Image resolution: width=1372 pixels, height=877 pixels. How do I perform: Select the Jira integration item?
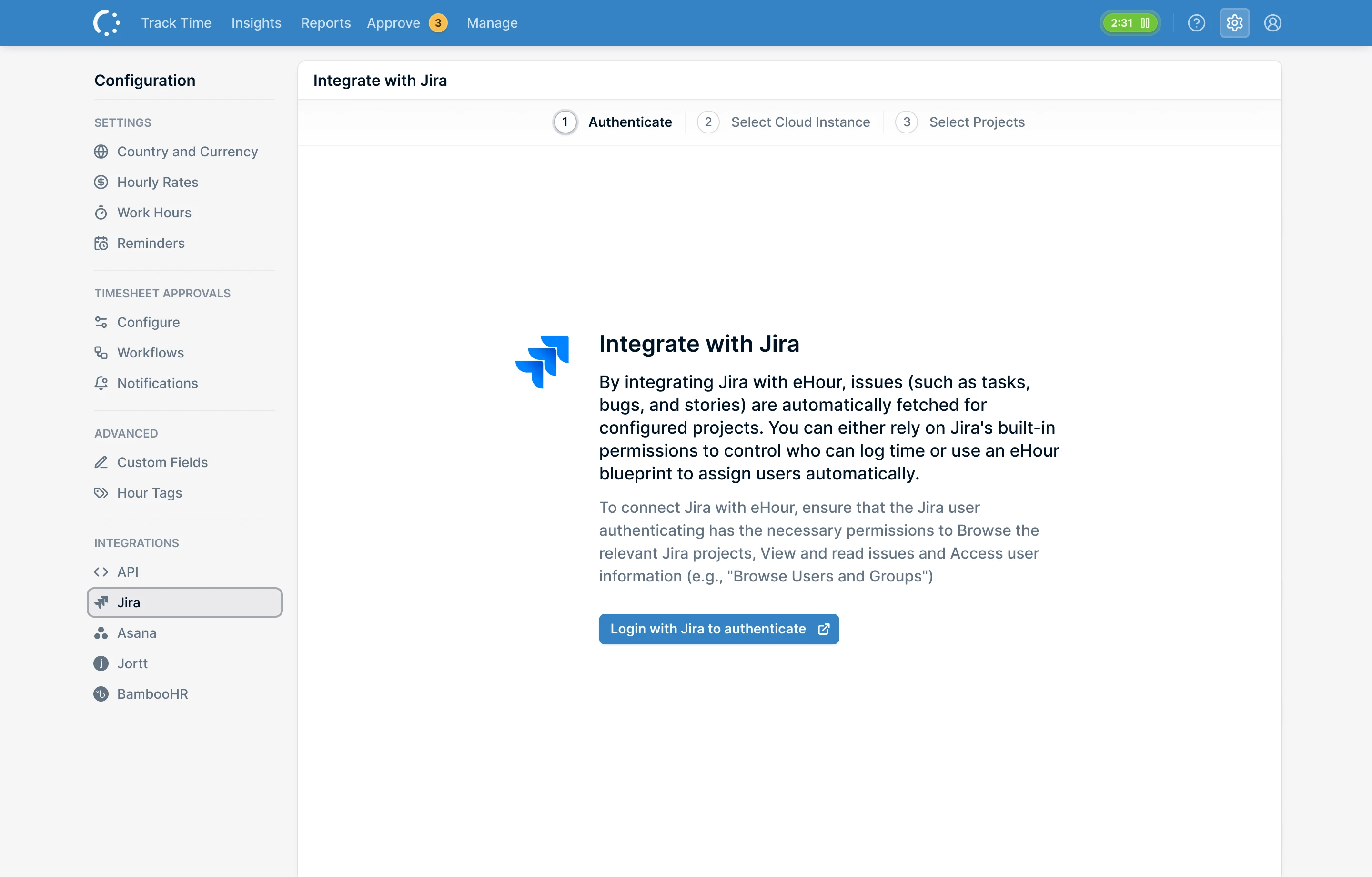pos(185,603)
